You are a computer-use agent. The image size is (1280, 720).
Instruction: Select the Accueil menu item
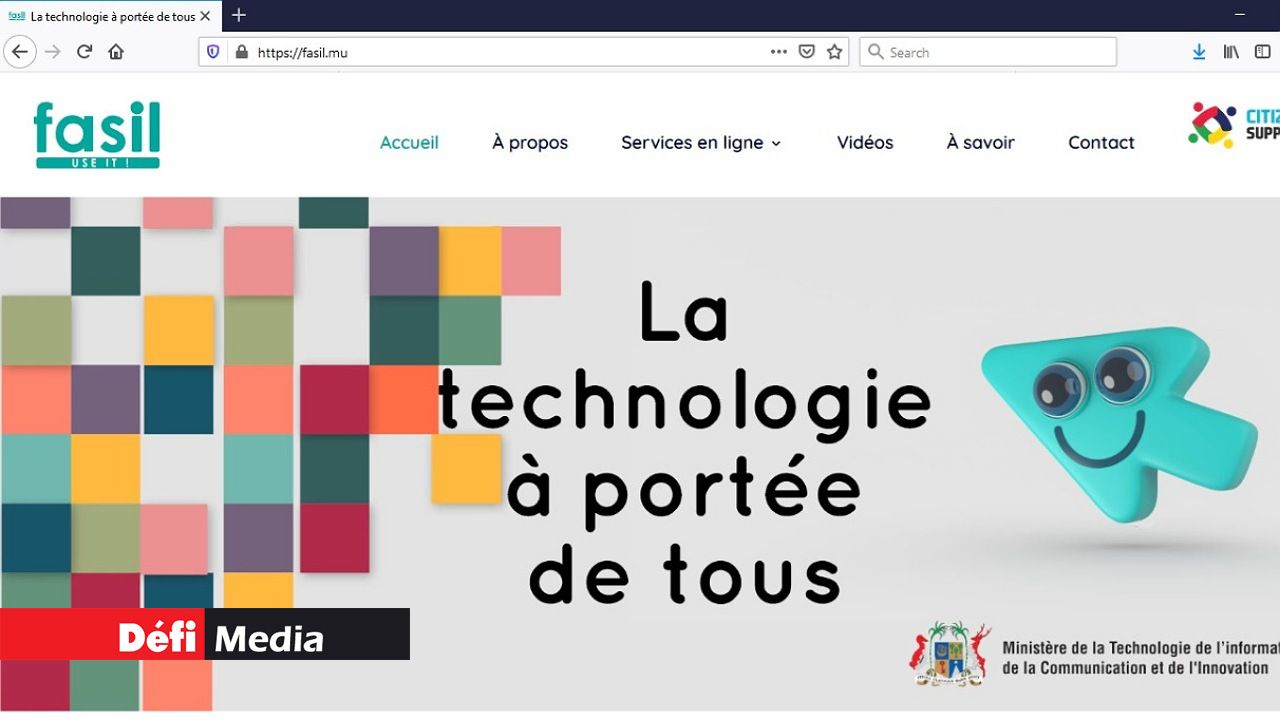coord(409,143)
